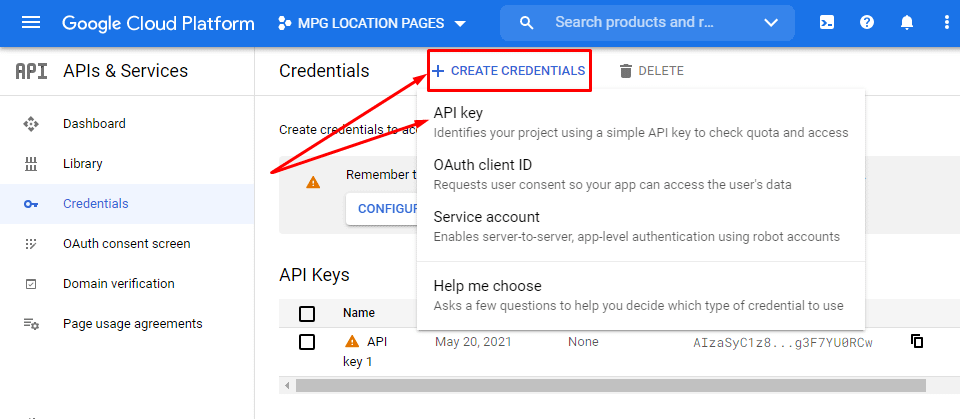Open the help question mark icon
Screen dimensions: 960x419
coord(867,23)
